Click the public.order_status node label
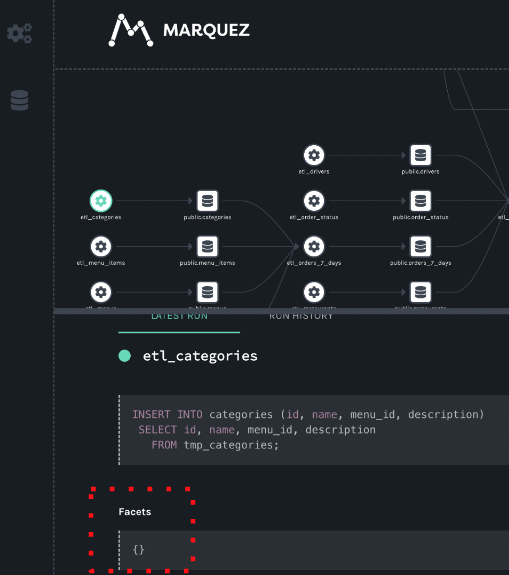509x575 pixels. point(420,217)
